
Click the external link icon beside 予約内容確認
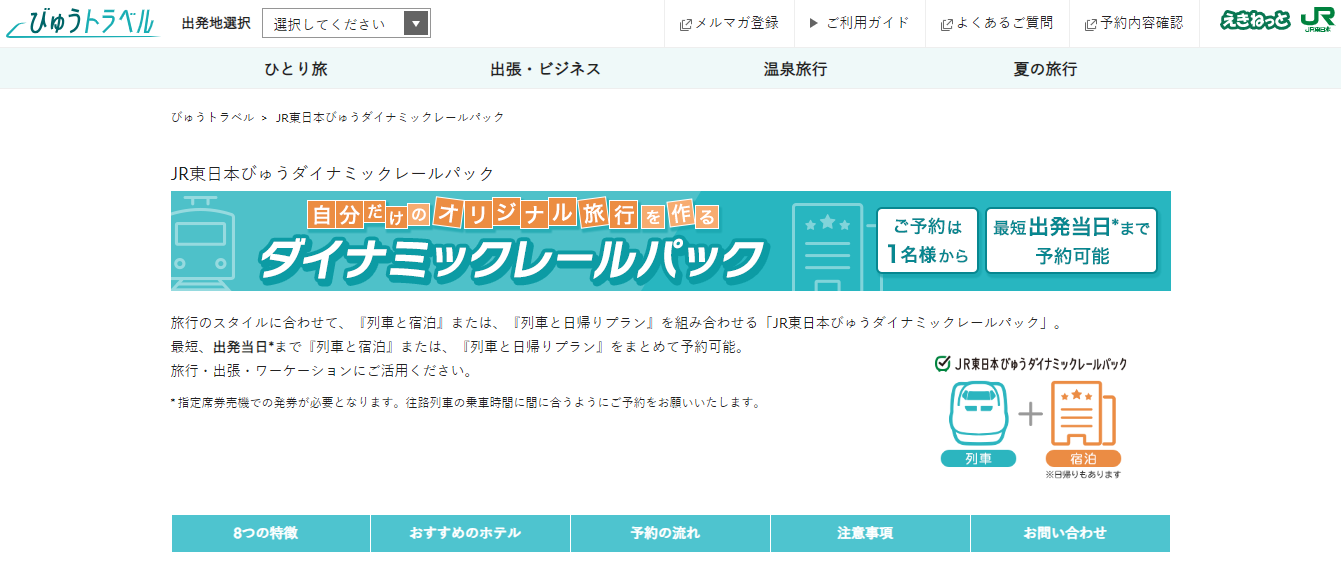pyautogui.click(x=1090, y=24)
